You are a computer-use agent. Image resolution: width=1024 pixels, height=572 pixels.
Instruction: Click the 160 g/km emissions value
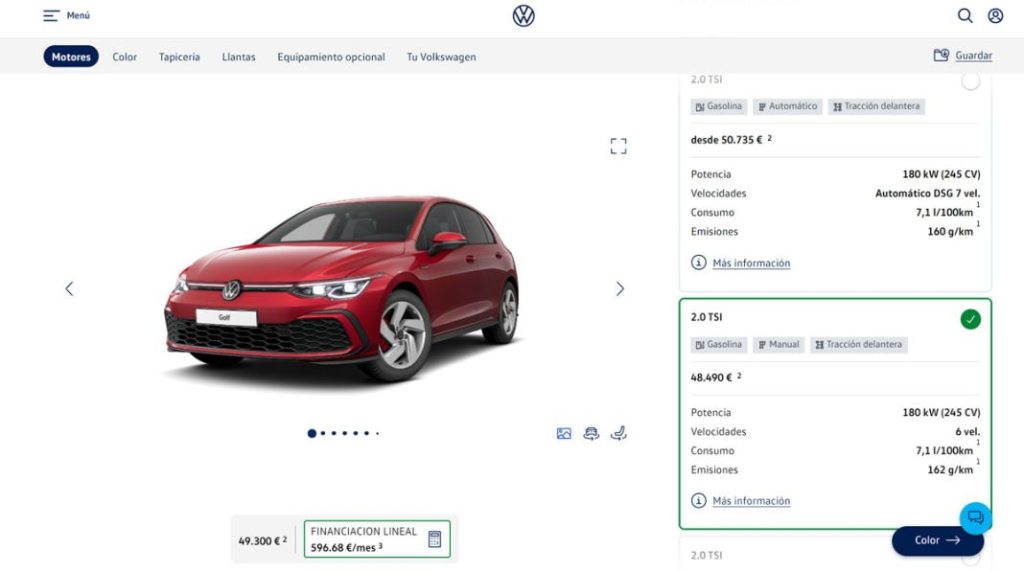(950, 231)
